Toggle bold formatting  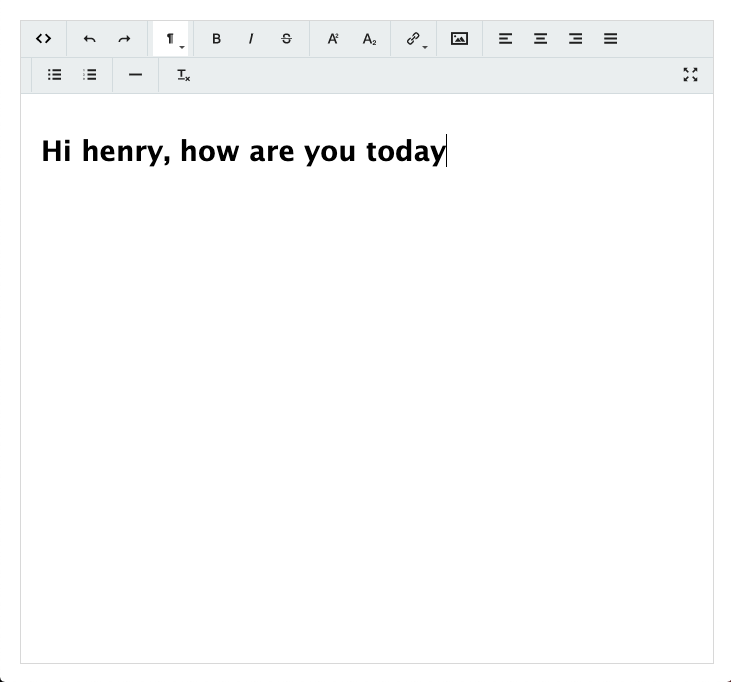click(x=216, y=39)
